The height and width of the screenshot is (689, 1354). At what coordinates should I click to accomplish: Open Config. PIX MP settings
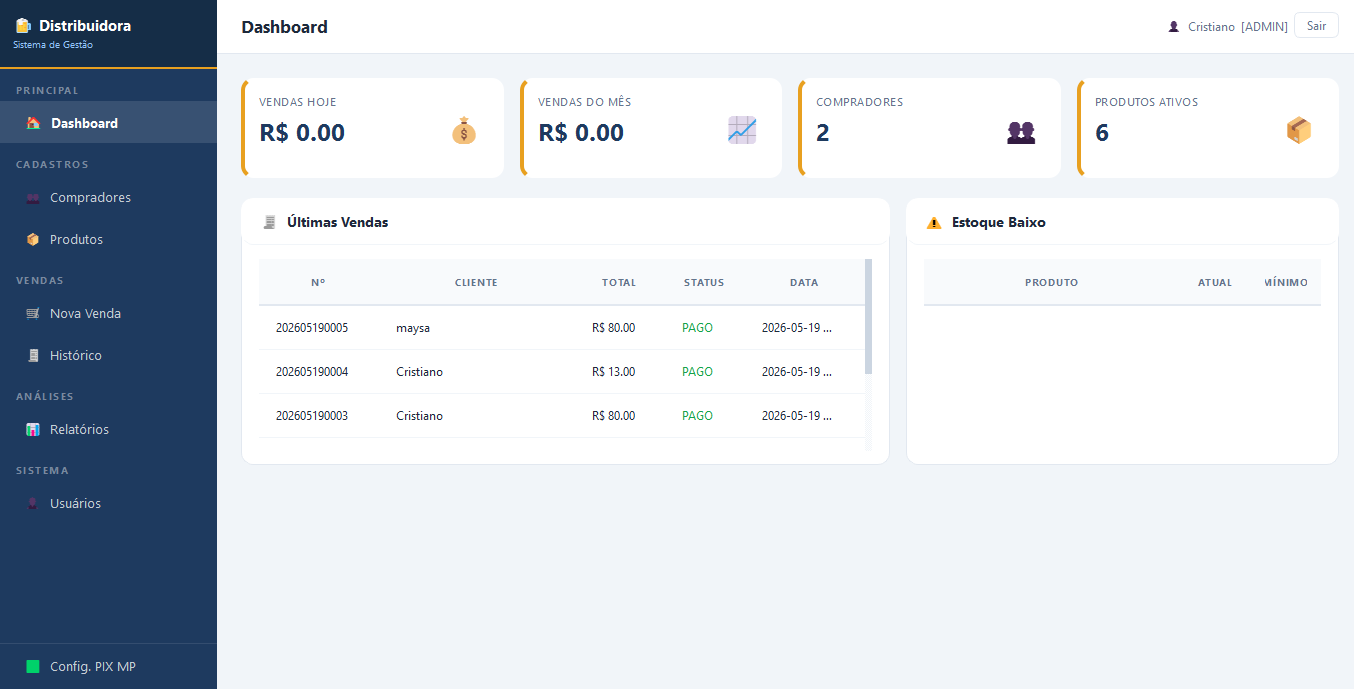108,667
